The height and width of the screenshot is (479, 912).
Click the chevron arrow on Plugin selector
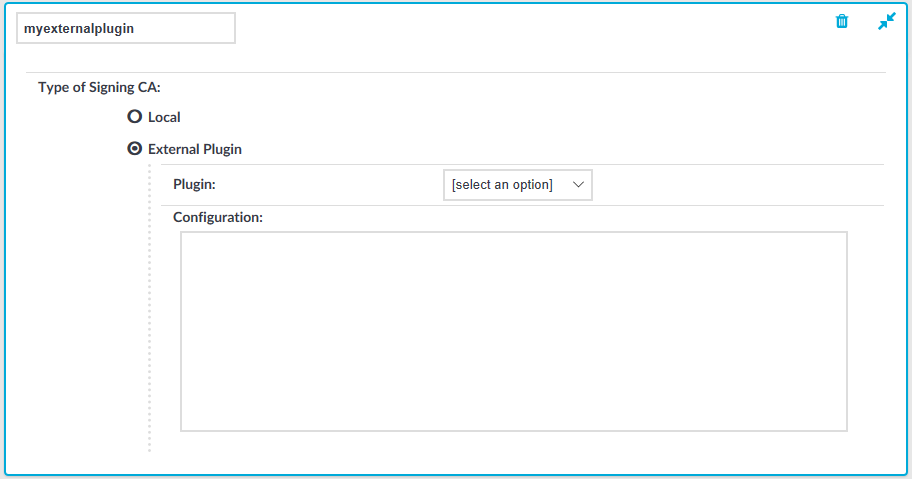point(578,185)
